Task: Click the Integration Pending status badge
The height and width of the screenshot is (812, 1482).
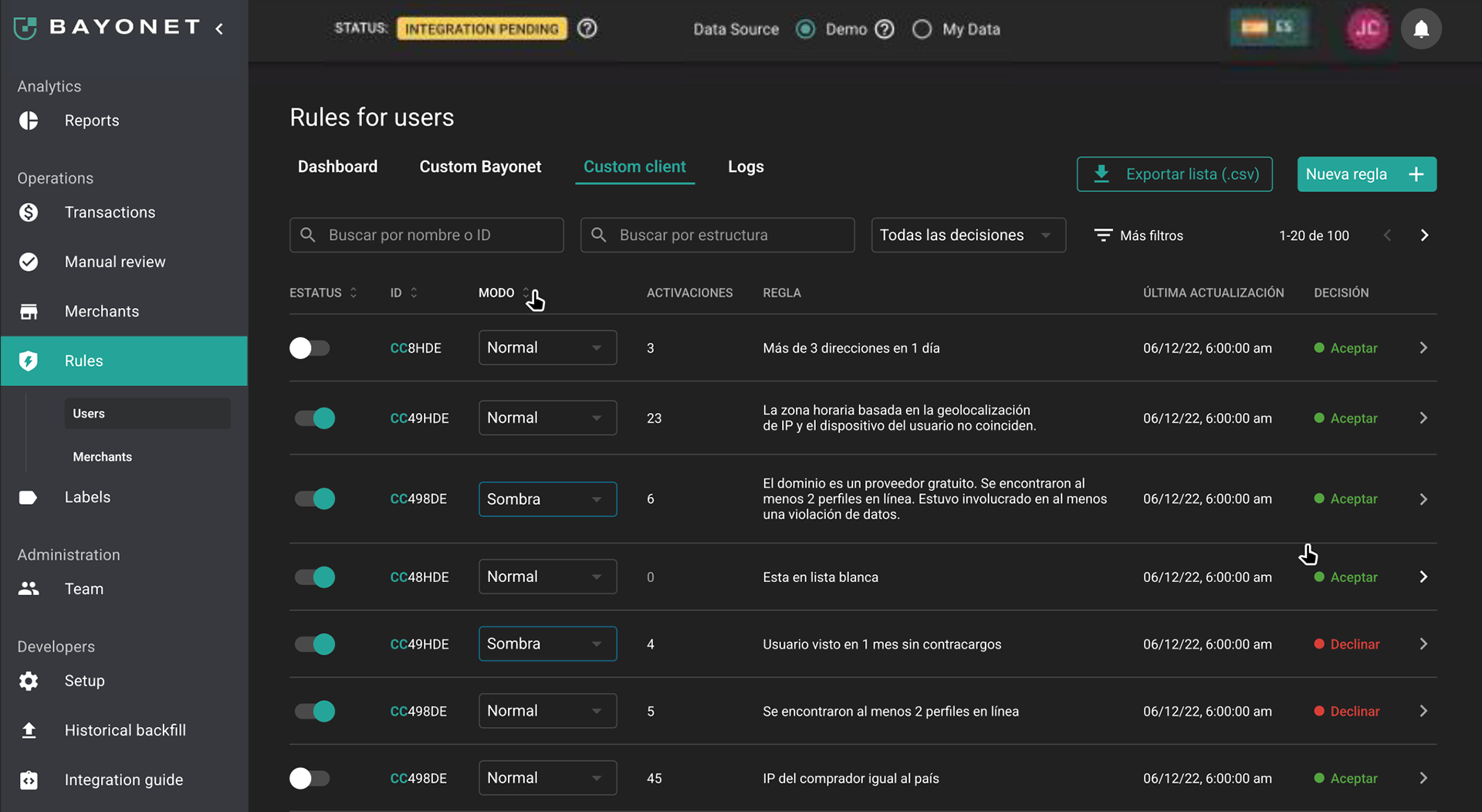Action: click(x=482, y=29)
